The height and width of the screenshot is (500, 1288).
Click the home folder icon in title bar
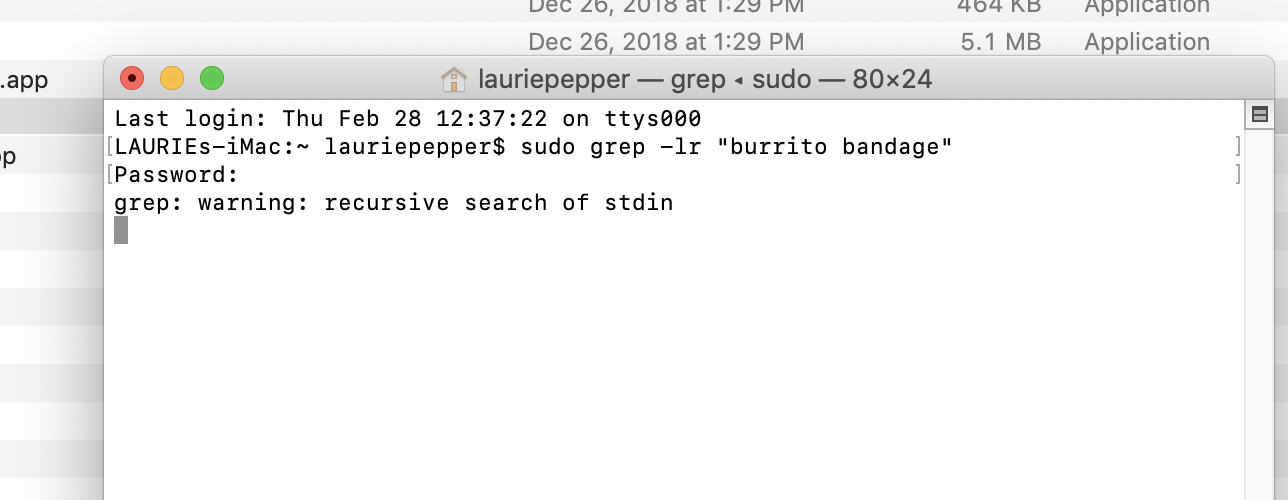(454, 79)
